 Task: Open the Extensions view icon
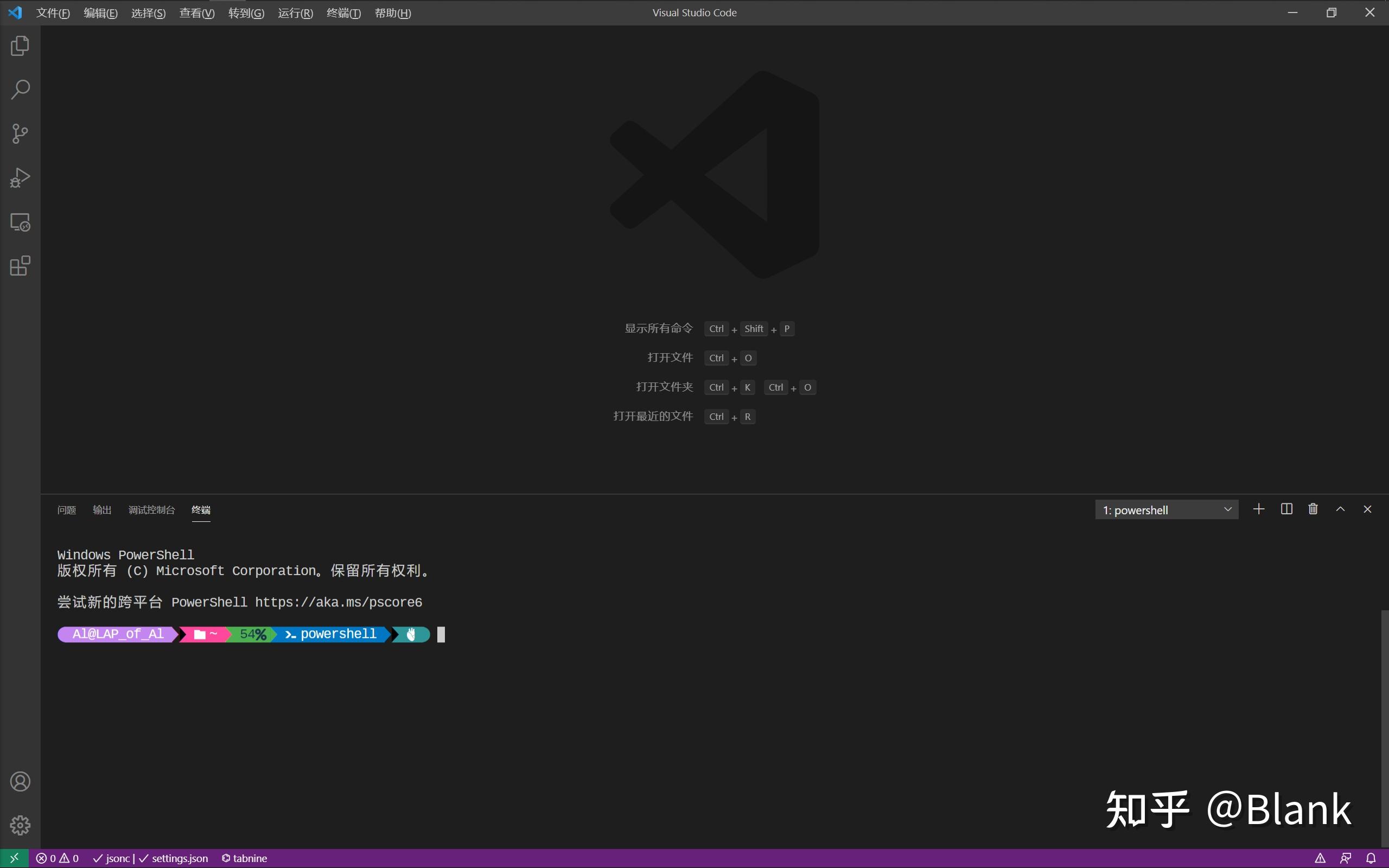pos(20,266)
